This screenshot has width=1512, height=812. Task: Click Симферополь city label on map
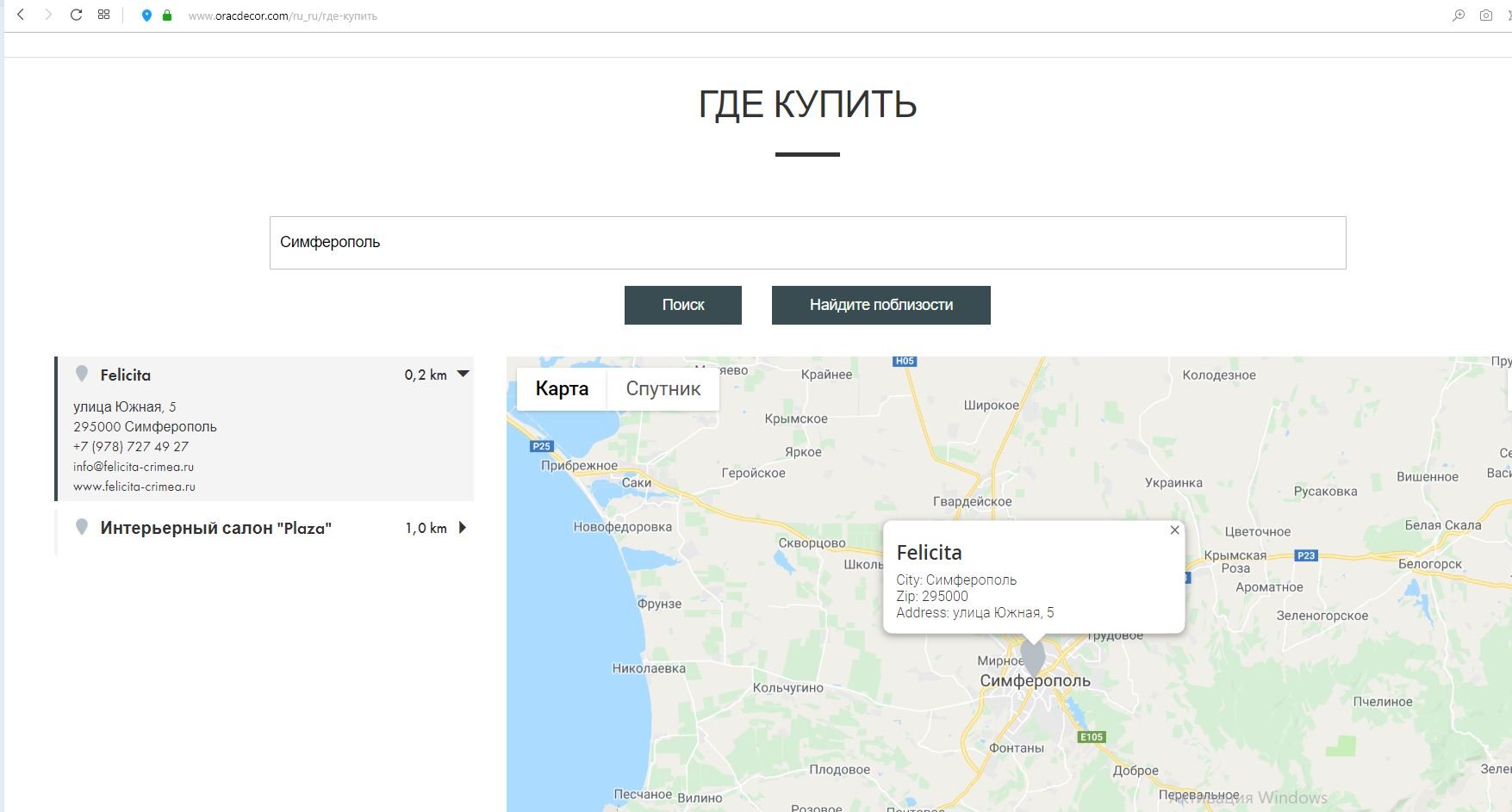pos(1035,680)
